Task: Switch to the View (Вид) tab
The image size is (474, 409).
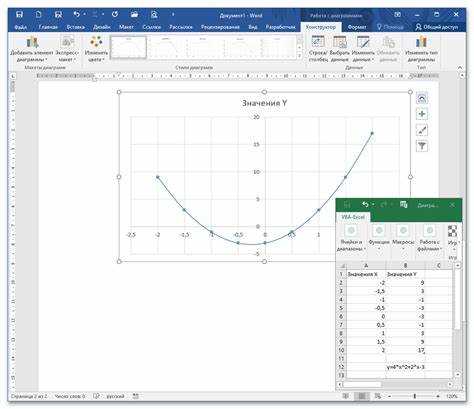Action: (x=253, y=27)
